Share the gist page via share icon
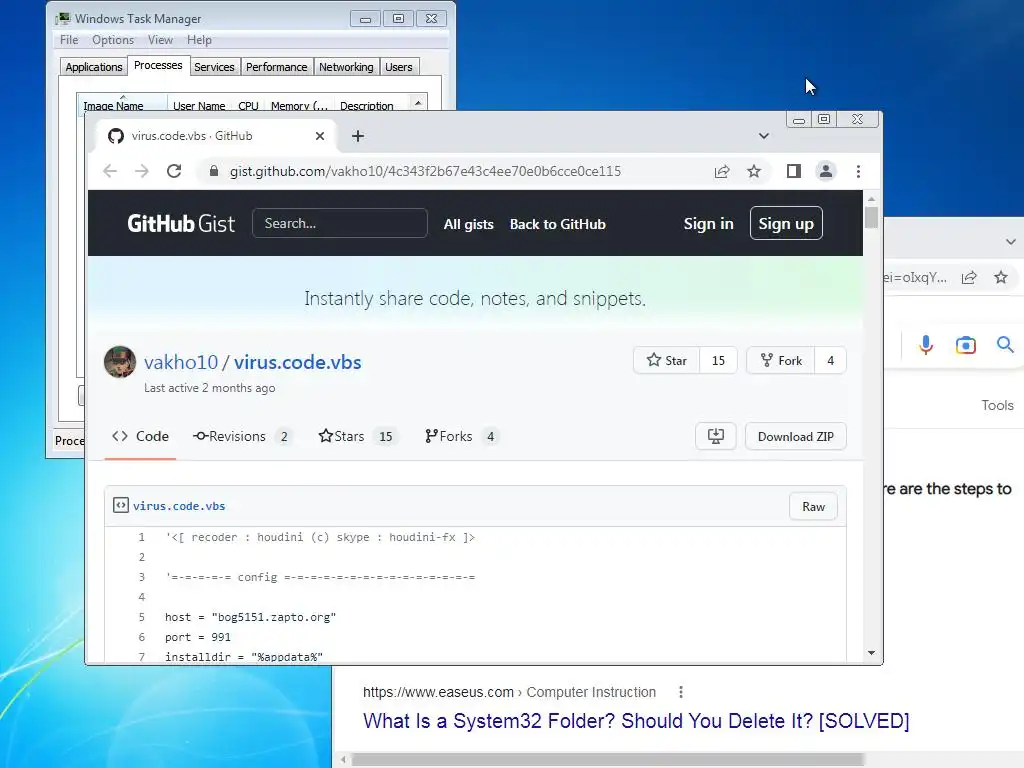 722,171
